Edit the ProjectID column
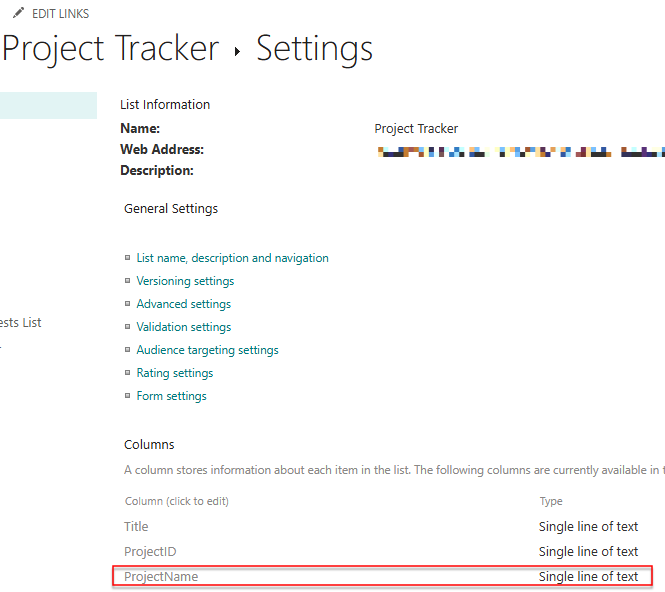 150,552
